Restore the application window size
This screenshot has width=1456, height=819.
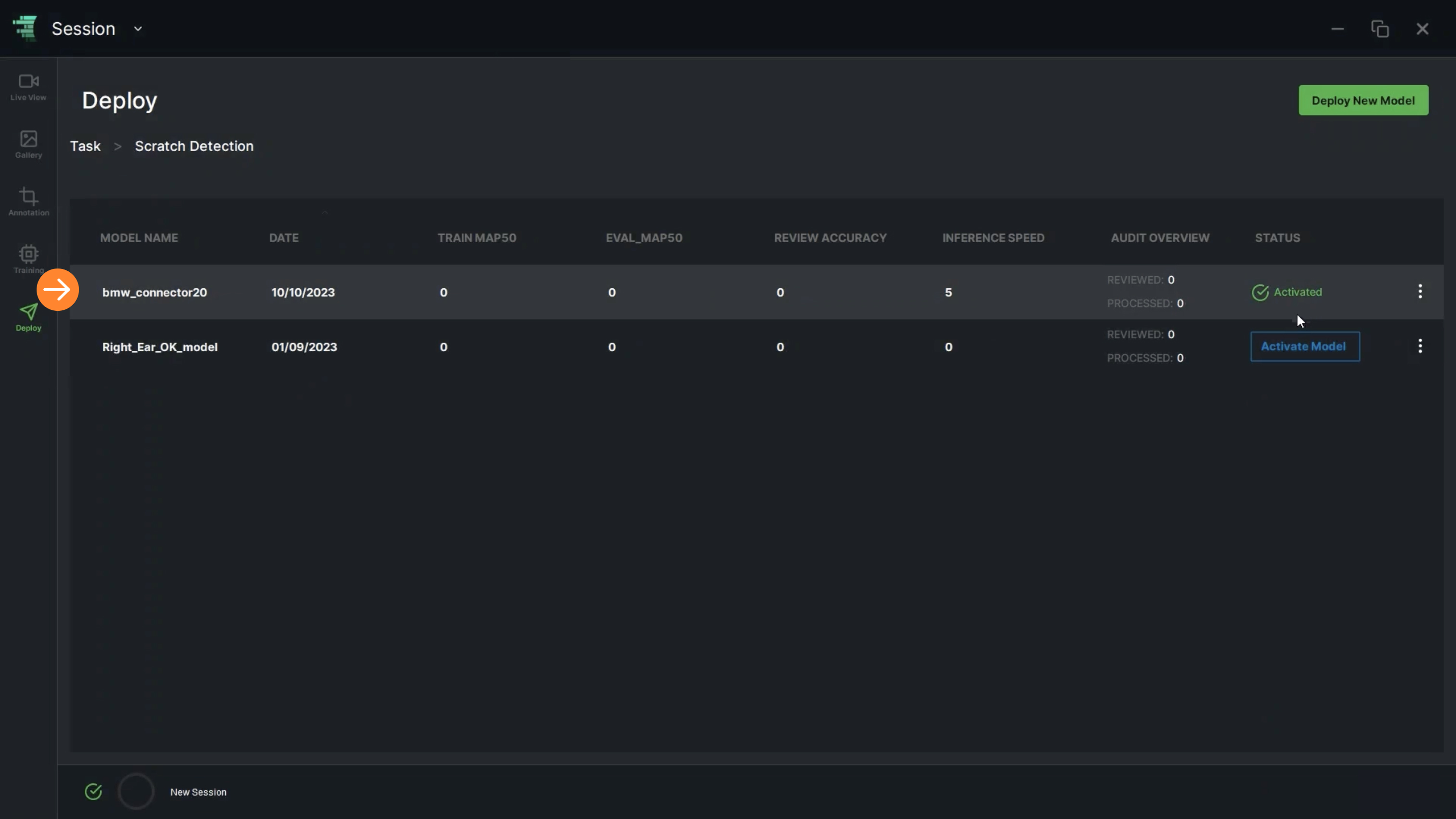[1380, 29]
